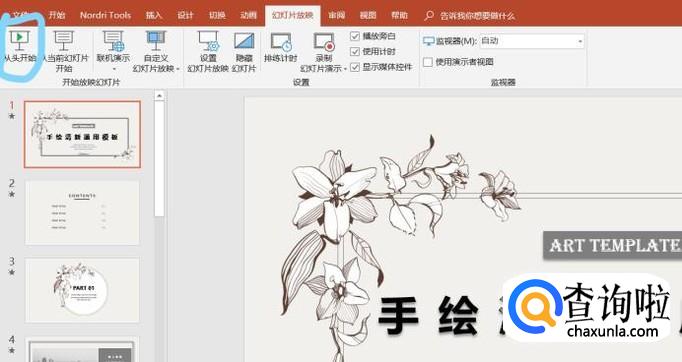Click the slide panel scrollbar thumb
The image size is (682, 362).
coord(159,159)
